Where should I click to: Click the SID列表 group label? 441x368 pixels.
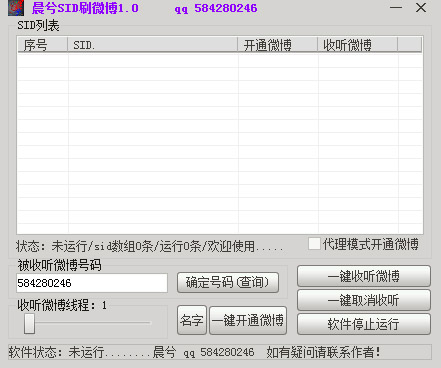(38, 25)
